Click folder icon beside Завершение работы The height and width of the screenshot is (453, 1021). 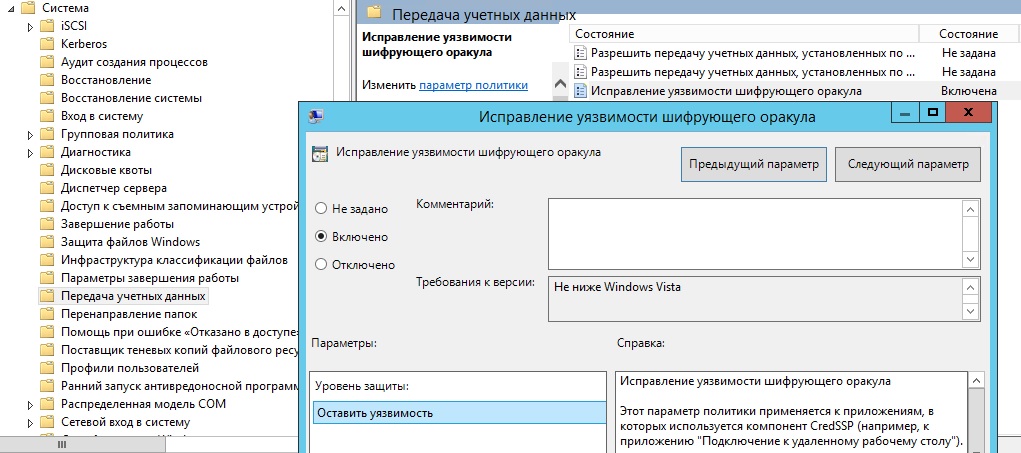click(x=46, y=225)
